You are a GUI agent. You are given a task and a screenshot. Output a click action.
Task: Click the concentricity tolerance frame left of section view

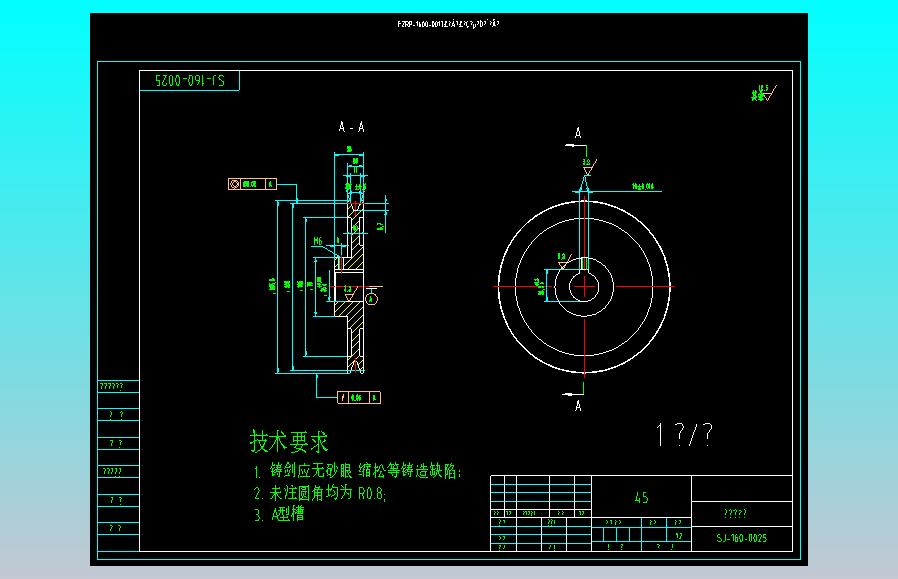(253, 184)
